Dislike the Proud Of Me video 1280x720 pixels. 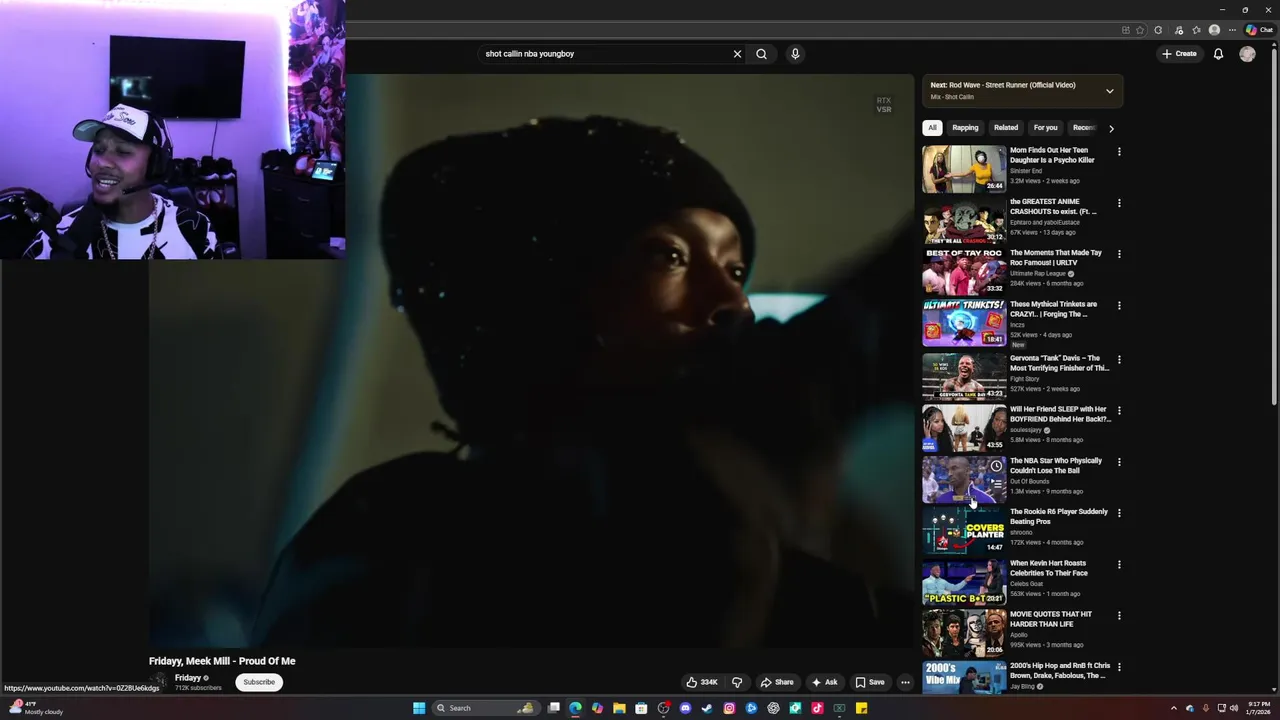(737, 682)
